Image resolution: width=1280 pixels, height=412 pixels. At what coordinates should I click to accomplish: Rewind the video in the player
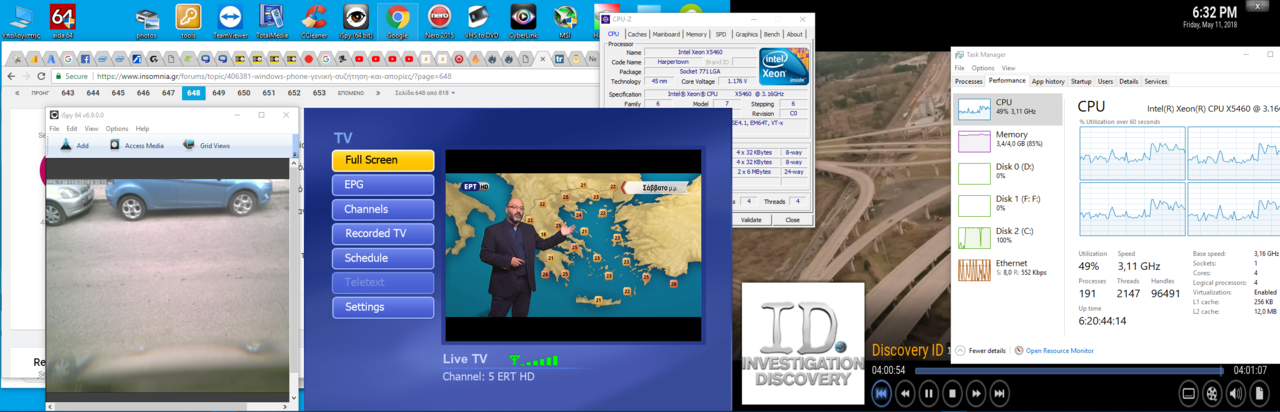[x=905, y=394]
